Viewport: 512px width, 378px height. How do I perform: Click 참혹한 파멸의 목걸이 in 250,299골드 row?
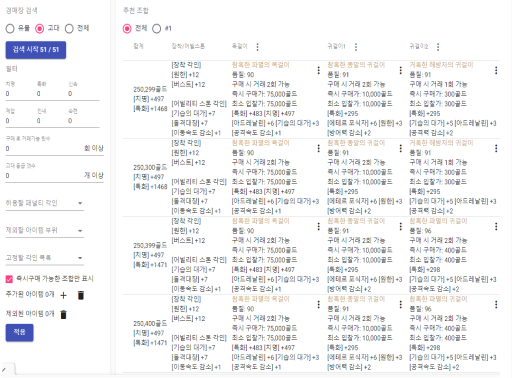261,65
